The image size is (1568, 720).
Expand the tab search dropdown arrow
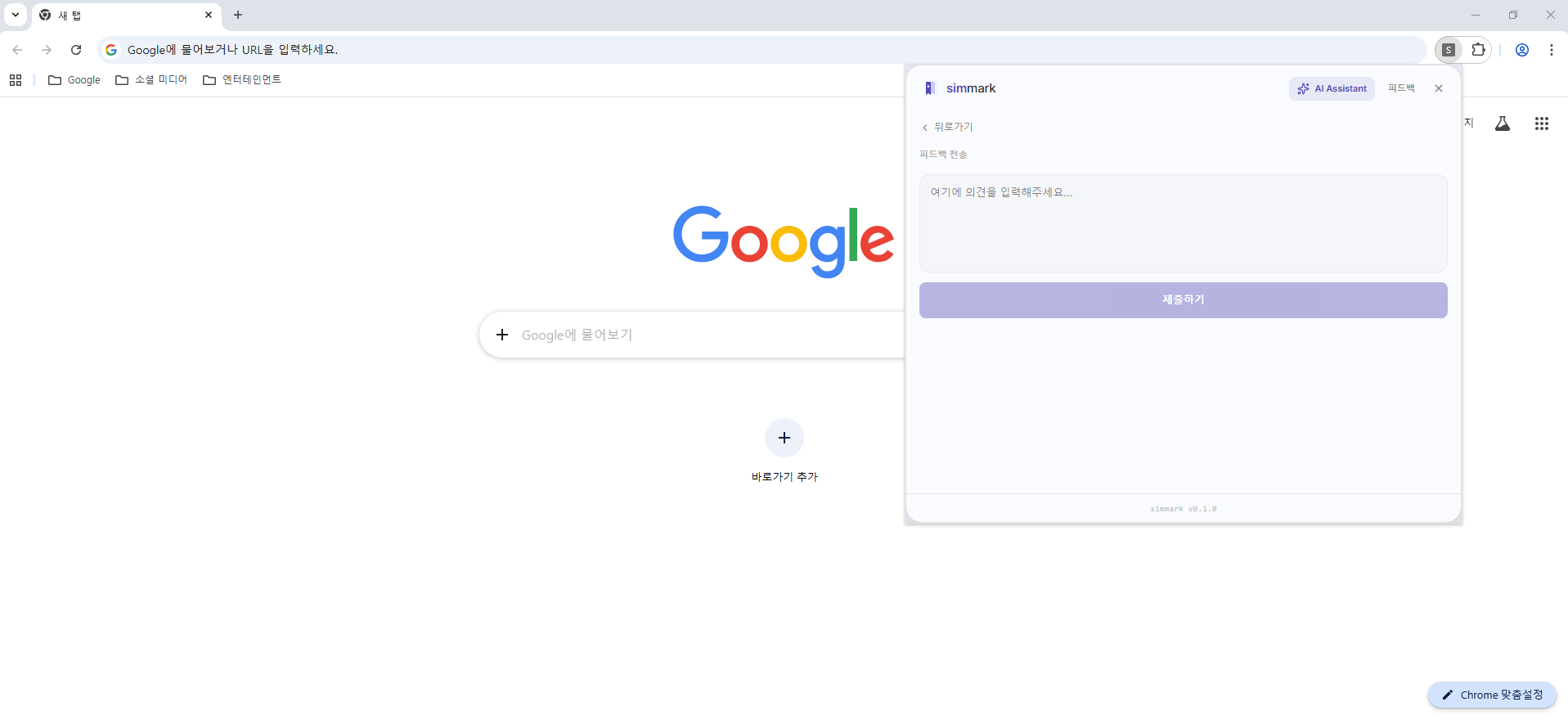tap(16, 15)
